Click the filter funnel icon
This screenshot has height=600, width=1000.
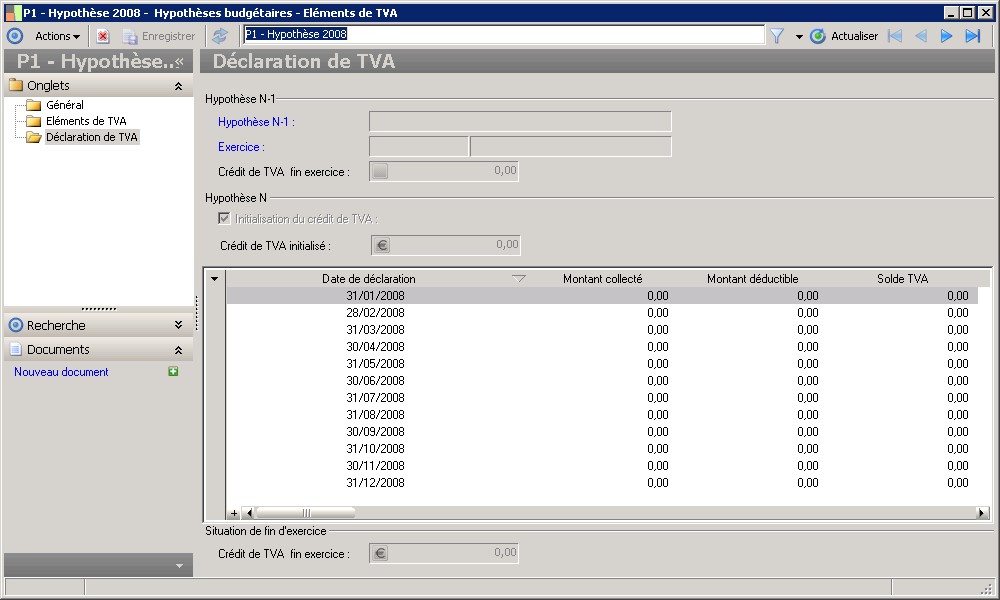coord(777,36)
